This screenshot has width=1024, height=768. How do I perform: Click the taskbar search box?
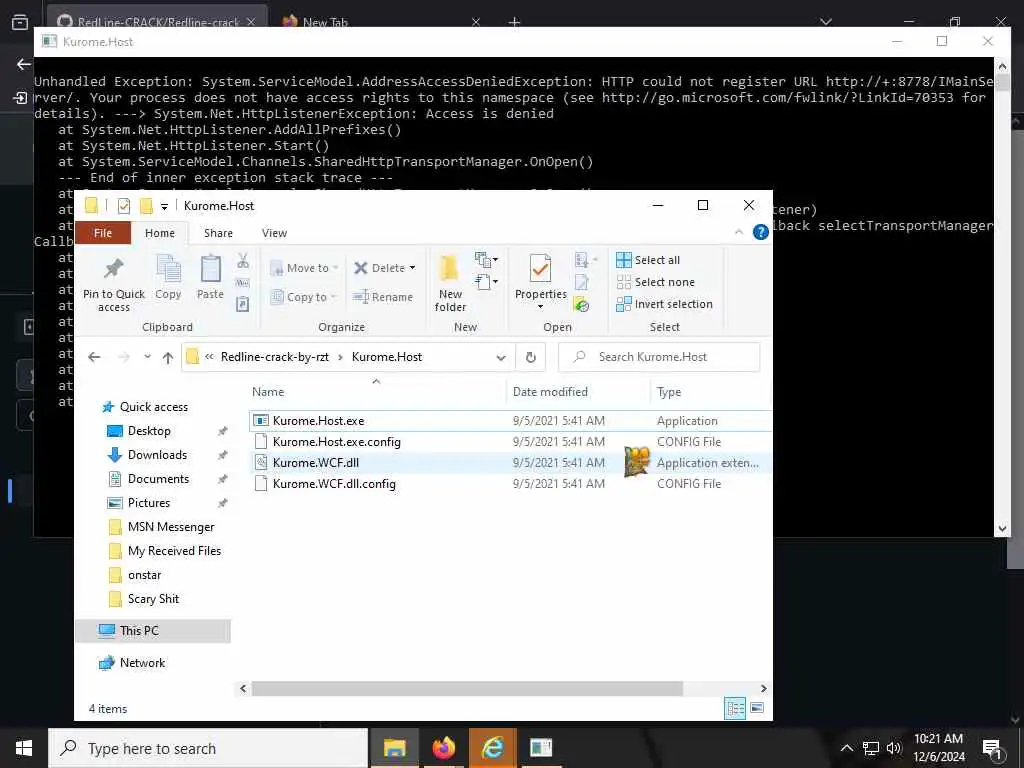click(x=208, y=748)
